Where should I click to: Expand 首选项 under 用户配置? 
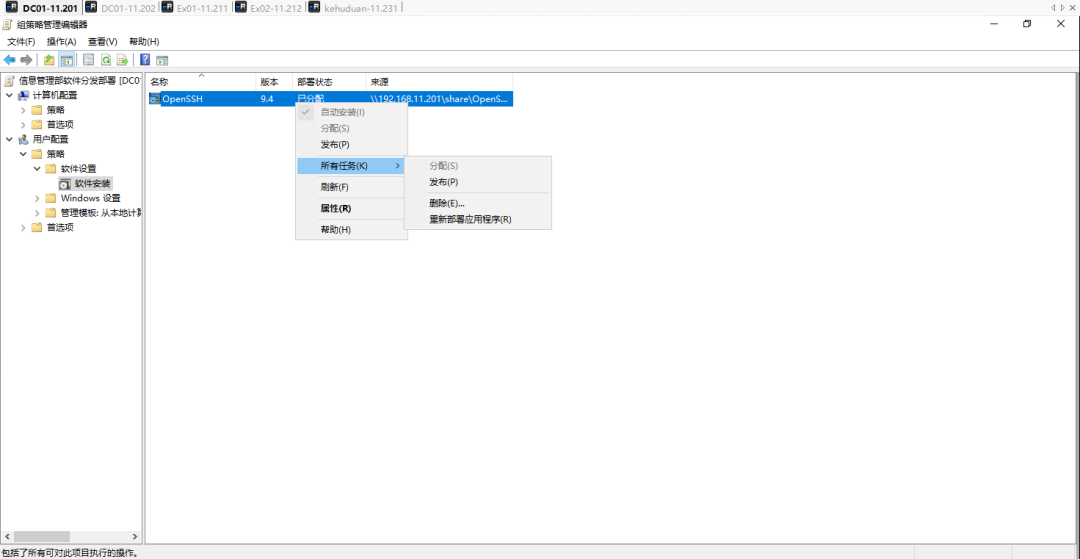click(23, 227)
